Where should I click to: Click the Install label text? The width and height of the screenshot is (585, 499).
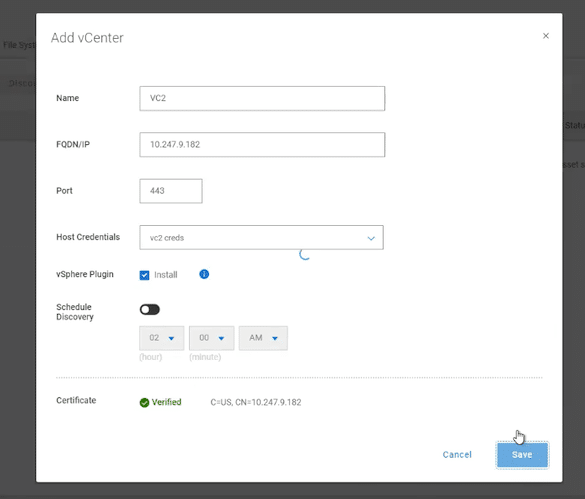click(166, 275)
